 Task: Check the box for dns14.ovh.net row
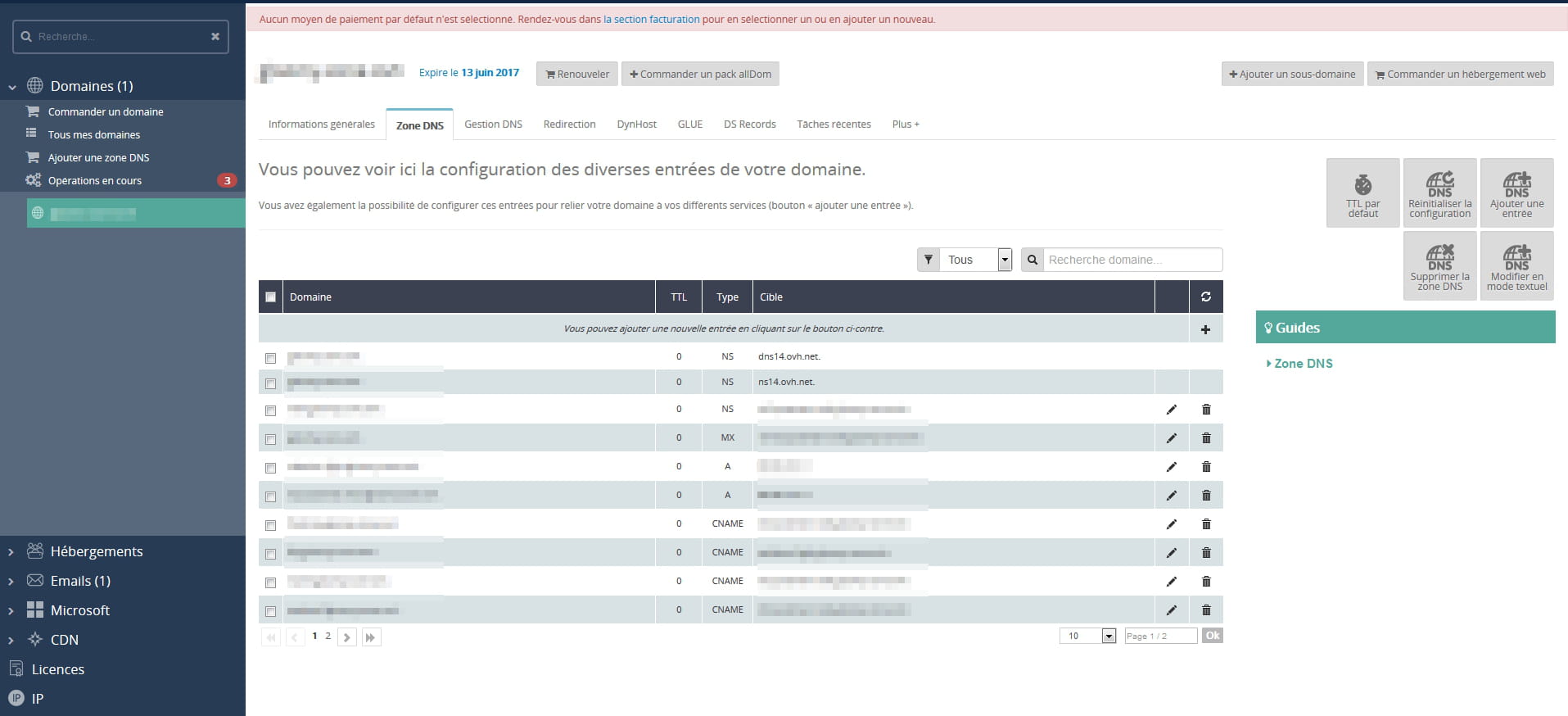(270, 358)
